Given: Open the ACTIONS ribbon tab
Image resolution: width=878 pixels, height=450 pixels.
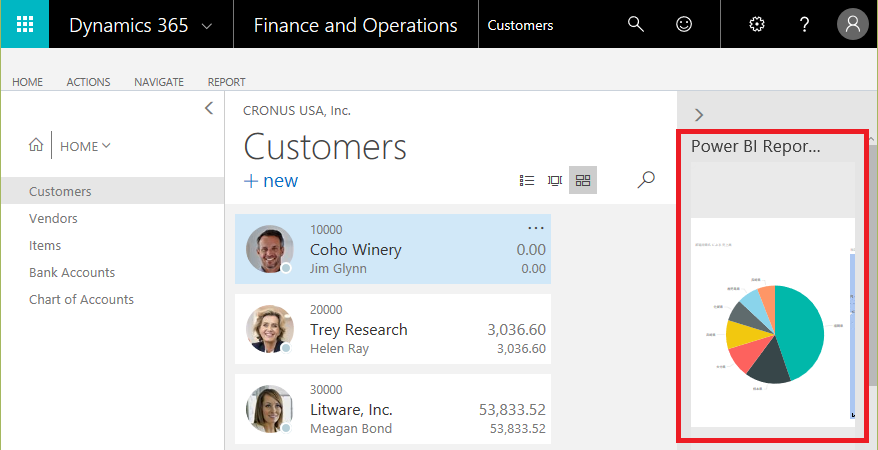Looking at the screenshot, I should (x=88, y=82).
